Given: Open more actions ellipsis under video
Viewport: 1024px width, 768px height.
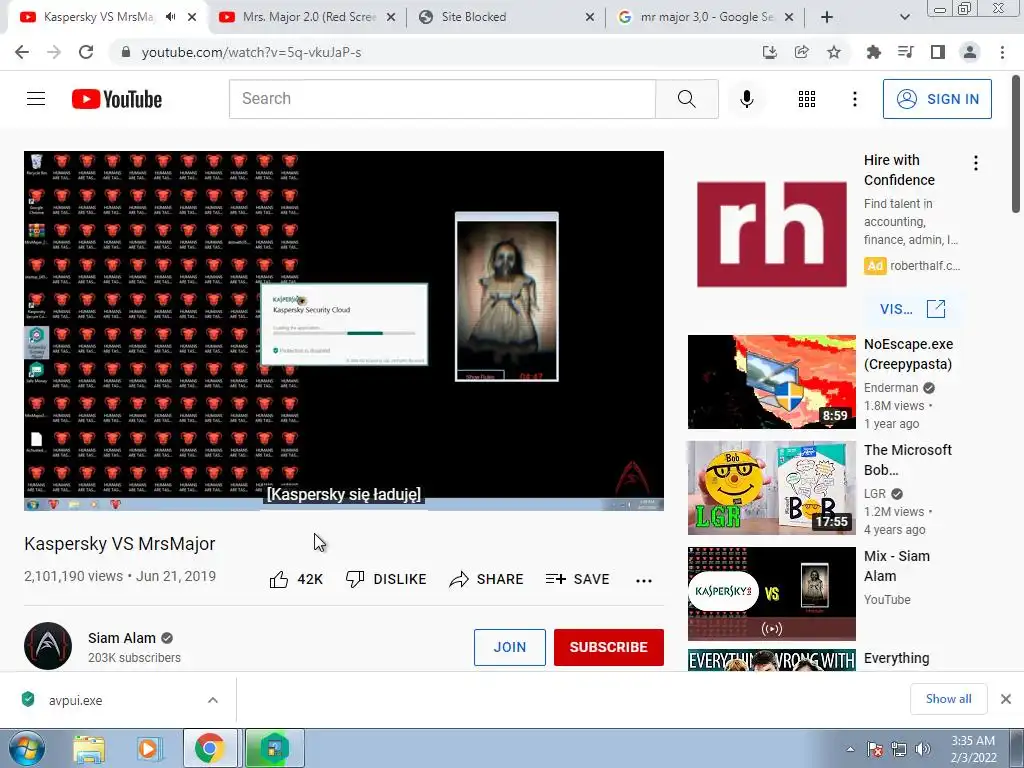Looking at the screenshot, I should (x=644, y=580).
